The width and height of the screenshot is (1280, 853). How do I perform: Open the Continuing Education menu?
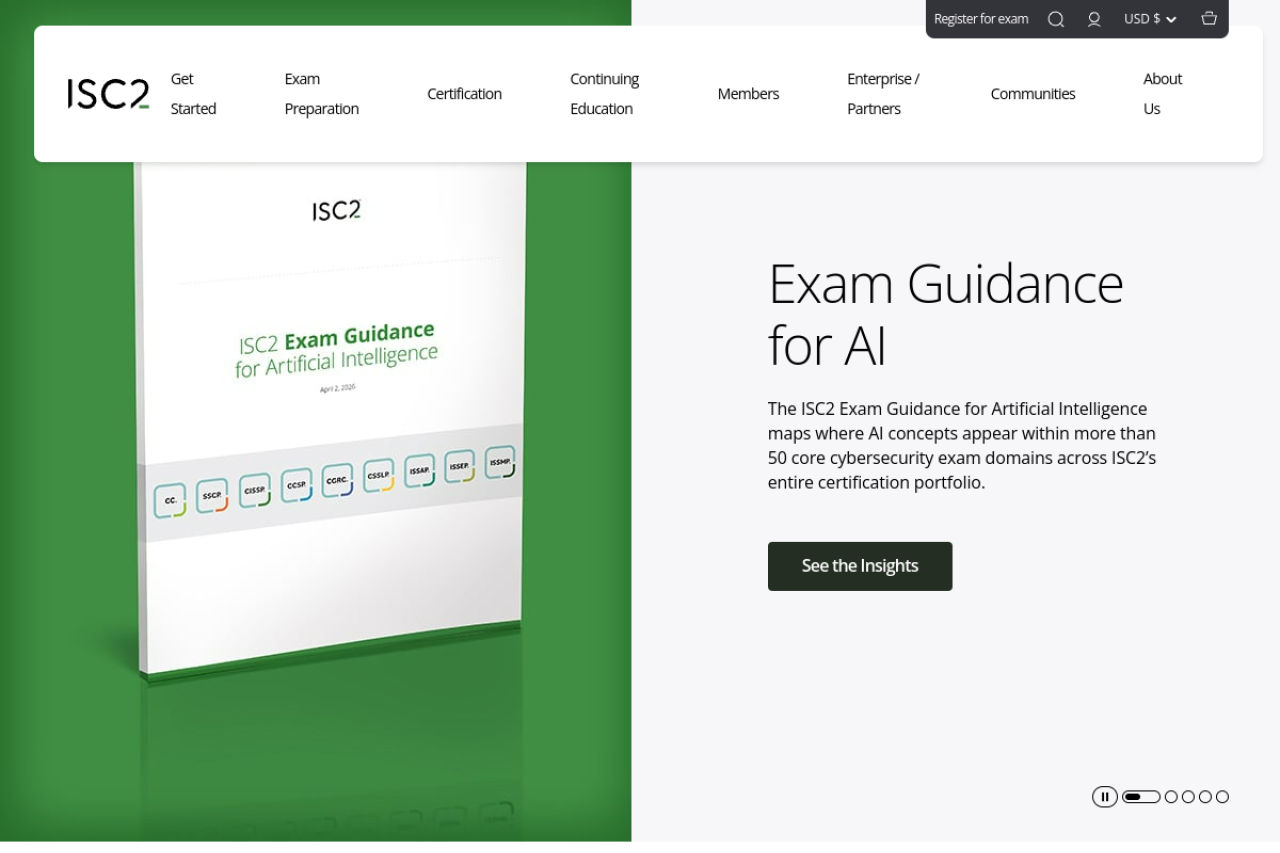(x=604, y=94)
